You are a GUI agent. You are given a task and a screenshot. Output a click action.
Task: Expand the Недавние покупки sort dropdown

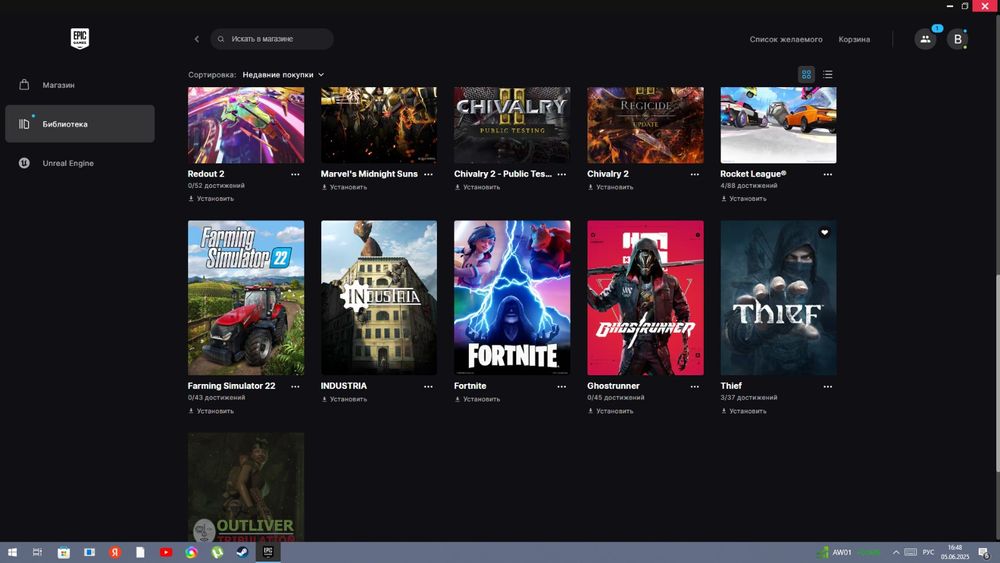(283, 75)
